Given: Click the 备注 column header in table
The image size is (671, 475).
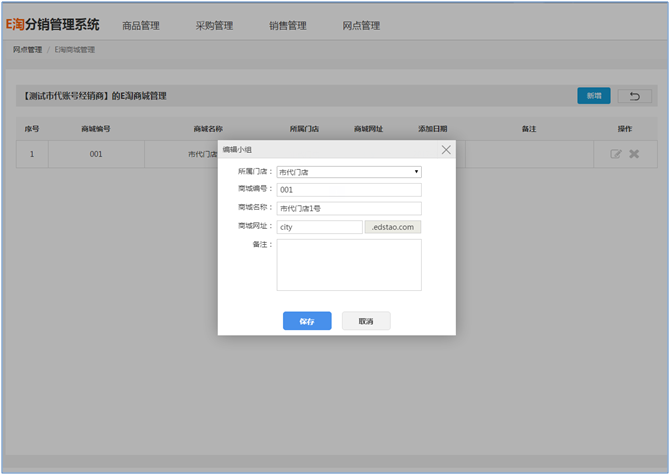Looking at the screenshot, I should (528, 129).
